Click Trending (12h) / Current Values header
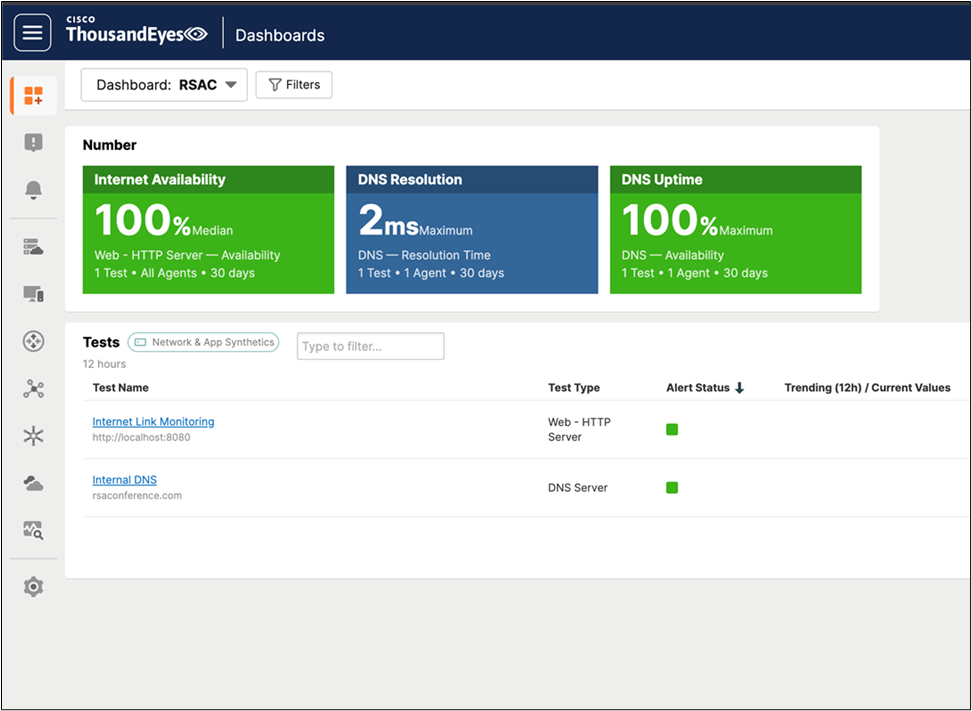Screen dimensions: 972x711 coord(867,388)
